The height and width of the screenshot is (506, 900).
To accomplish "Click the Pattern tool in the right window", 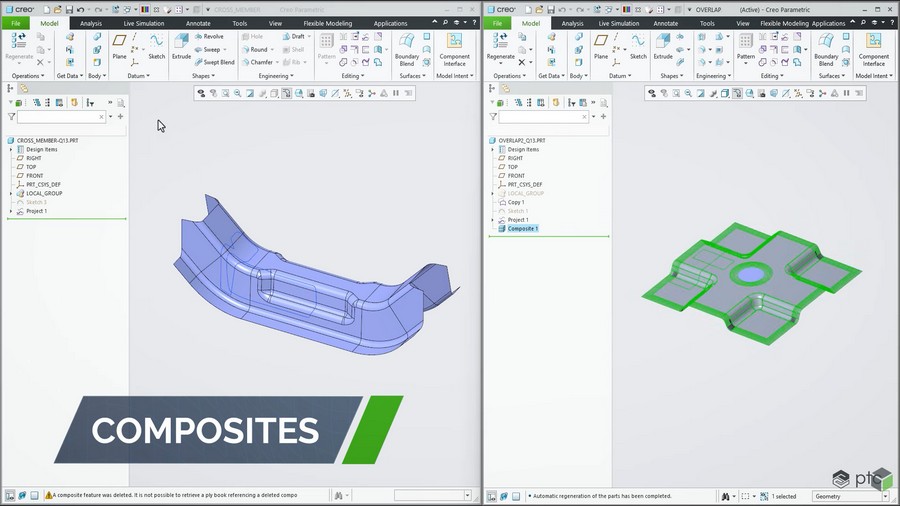I will [746, 46].
